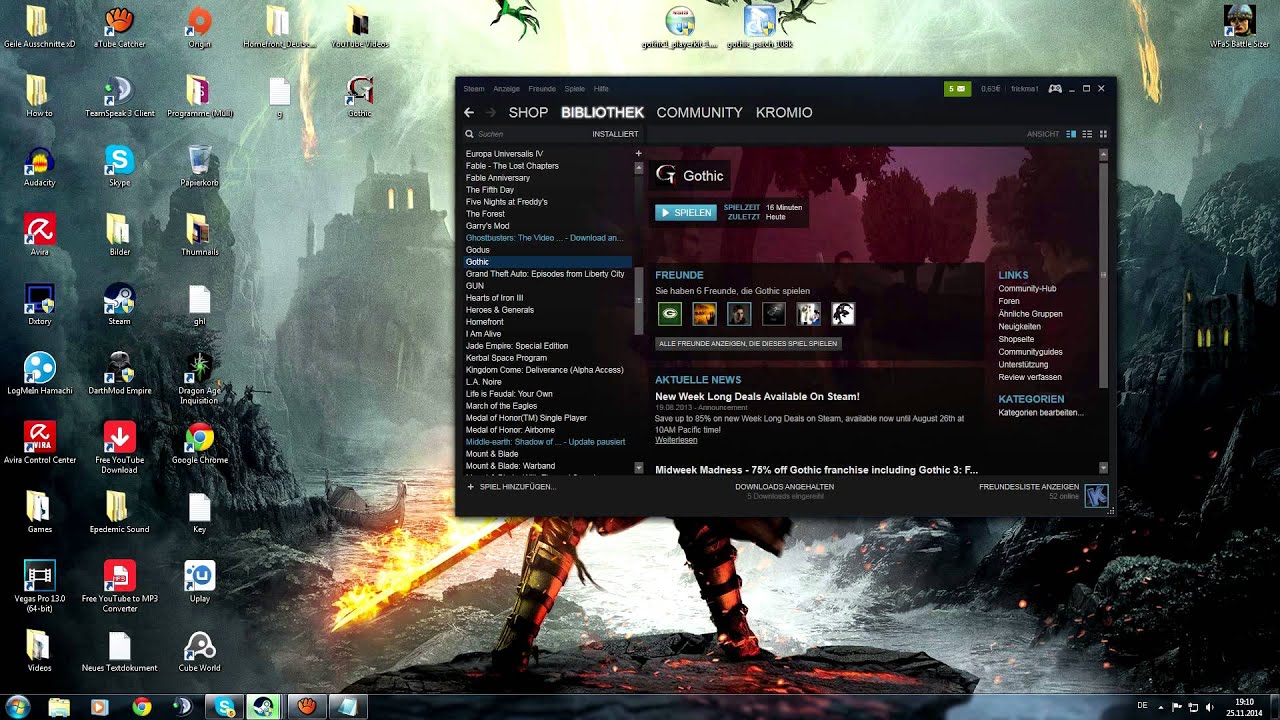Viewport: 1280px width, 720px height.
Task: Click the taskbar clock showing 19:10
Action: pos(1245,707)
